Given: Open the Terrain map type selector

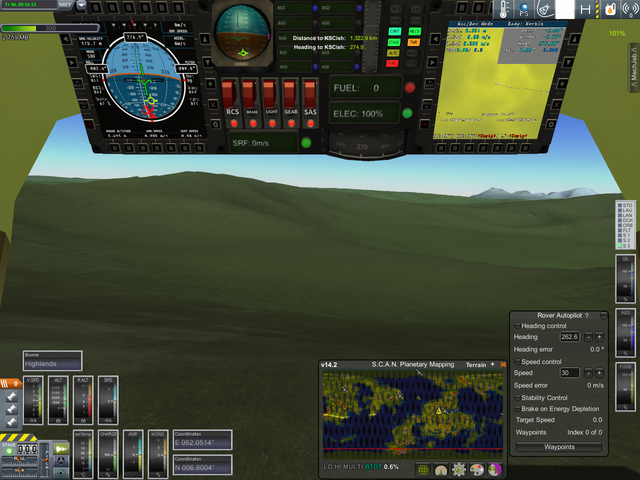Looking at the screenshot, I should click(476, 365).
